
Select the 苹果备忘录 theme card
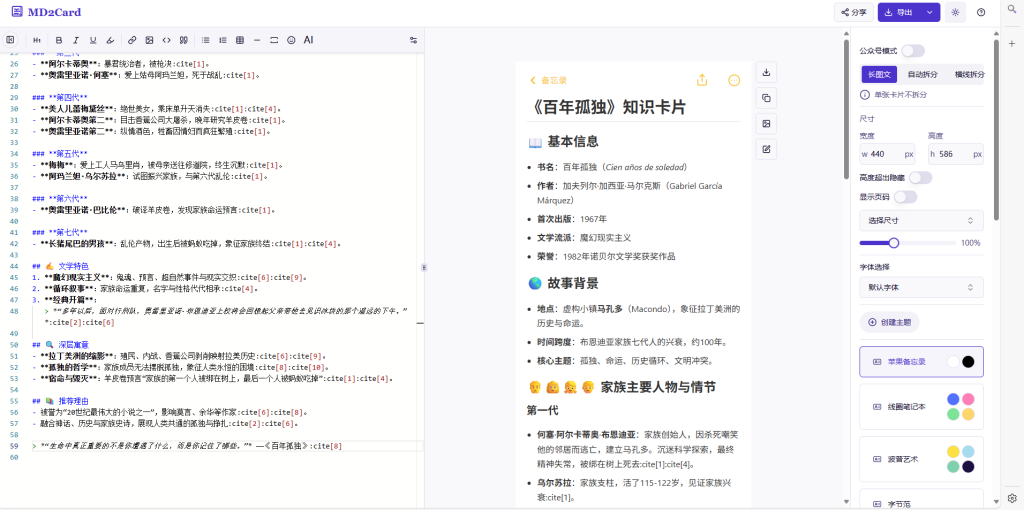click(x=921, y=362)
